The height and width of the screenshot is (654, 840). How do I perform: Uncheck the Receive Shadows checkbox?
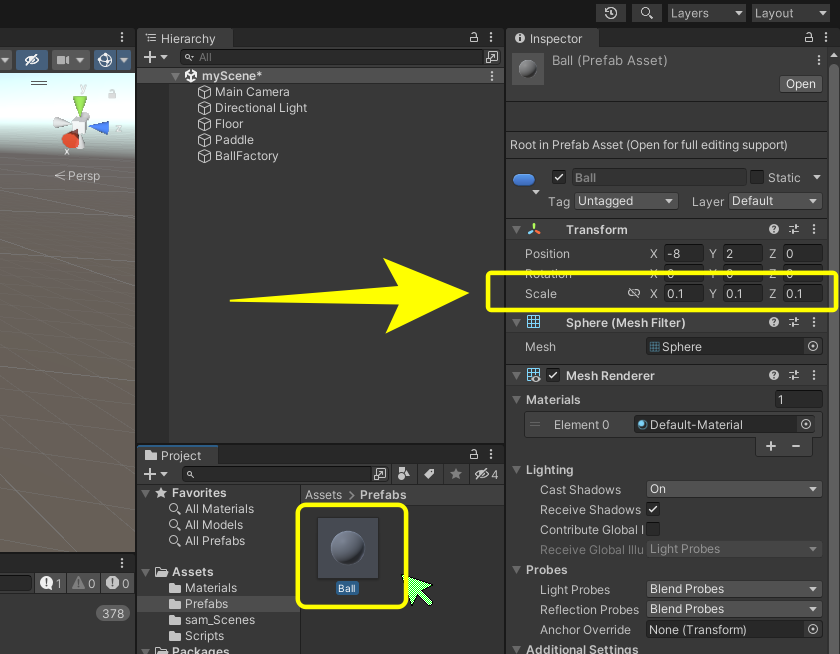point(653,510)
